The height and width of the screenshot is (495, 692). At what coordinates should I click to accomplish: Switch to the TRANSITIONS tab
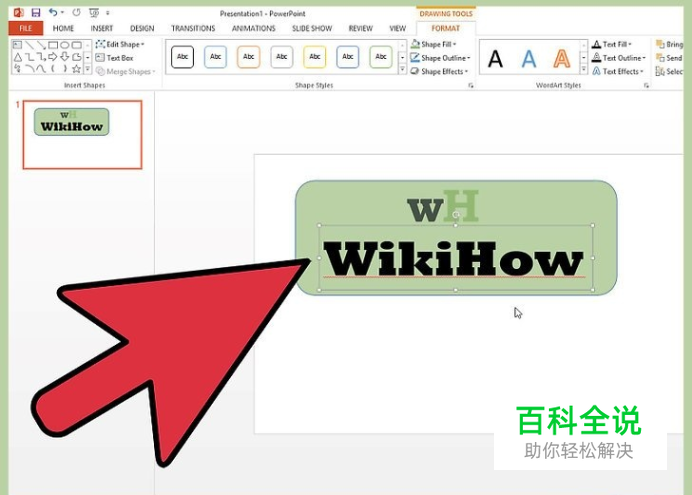click(193, 28)
